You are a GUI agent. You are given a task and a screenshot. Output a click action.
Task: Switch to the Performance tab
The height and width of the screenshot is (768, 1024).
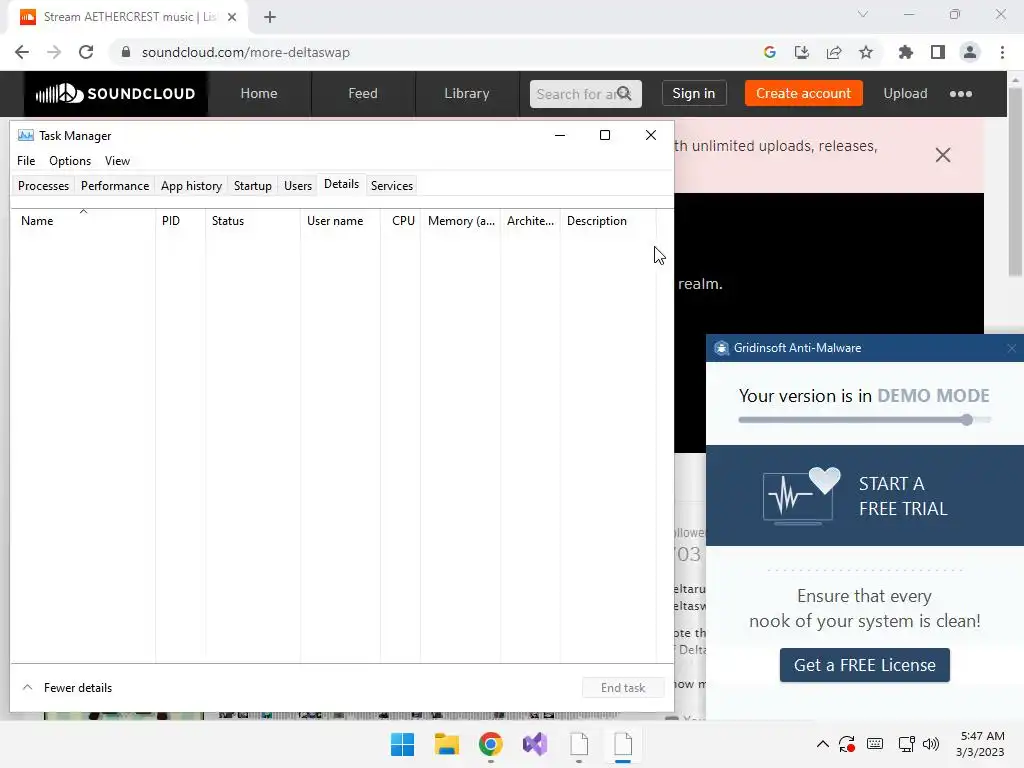coord(115,185)
